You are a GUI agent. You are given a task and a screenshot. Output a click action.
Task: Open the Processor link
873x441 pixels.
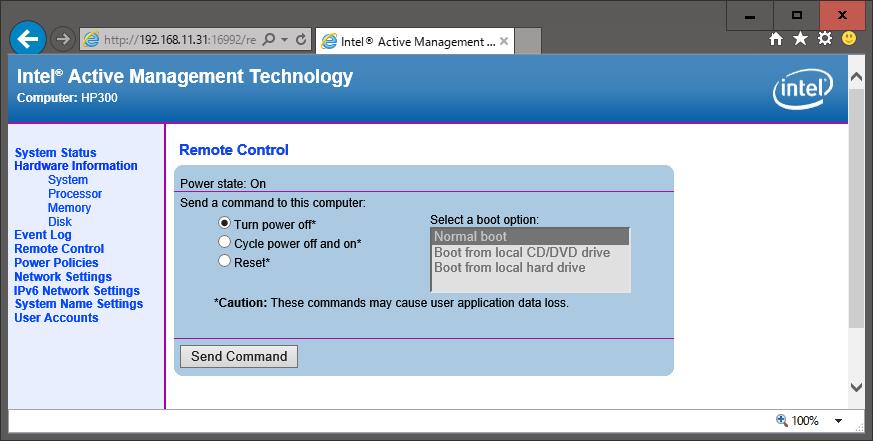click(75, 194)
